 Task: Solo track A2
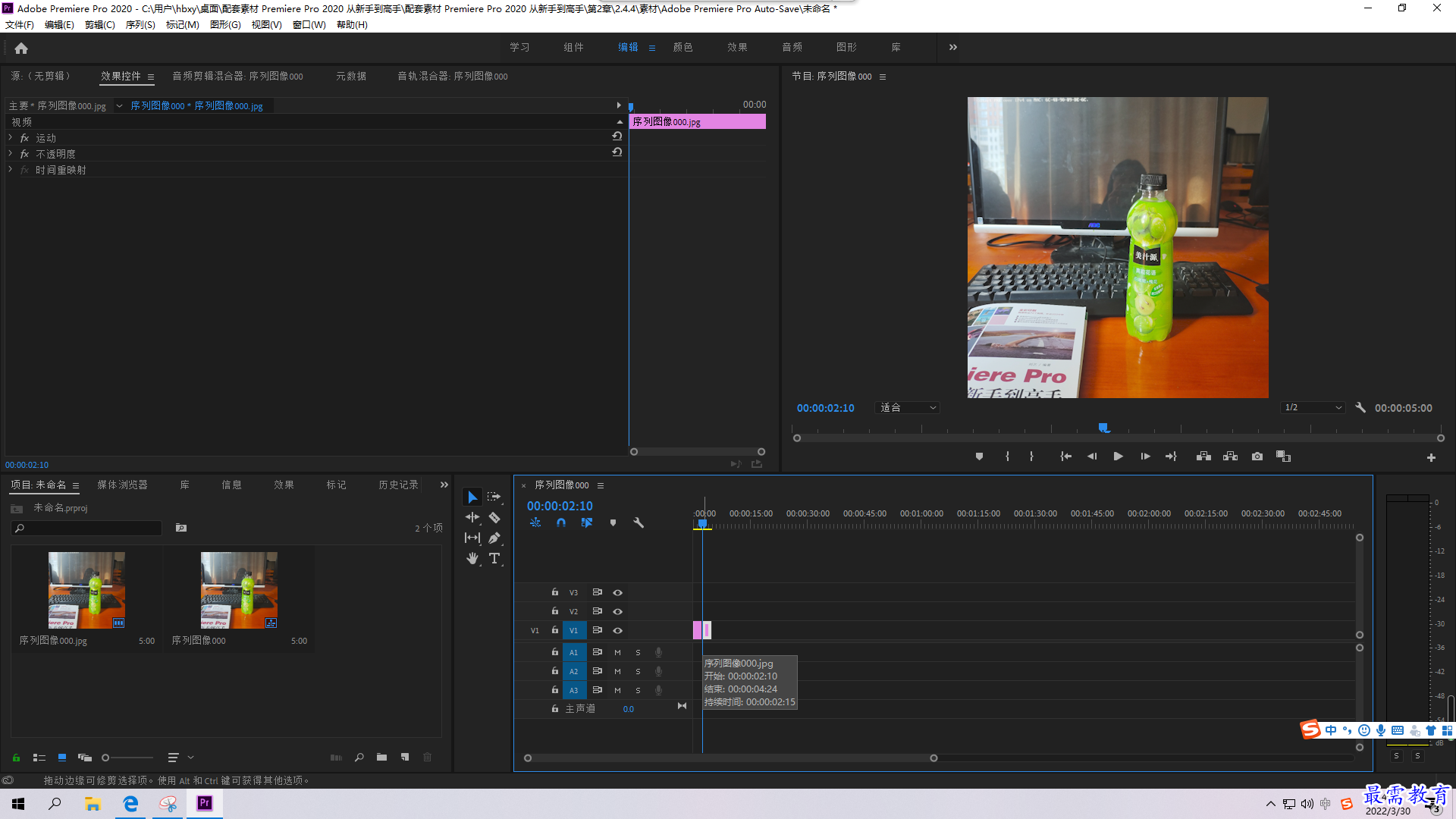[x=638, y=671]
